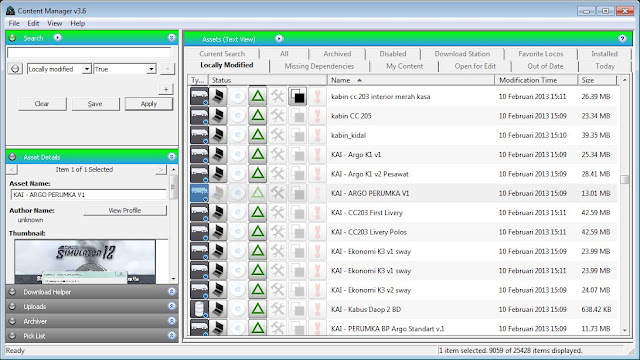Click the train icon for KAI - Argo K1 v1
Viewport: 640px width, 360px height.
[199, 155]
